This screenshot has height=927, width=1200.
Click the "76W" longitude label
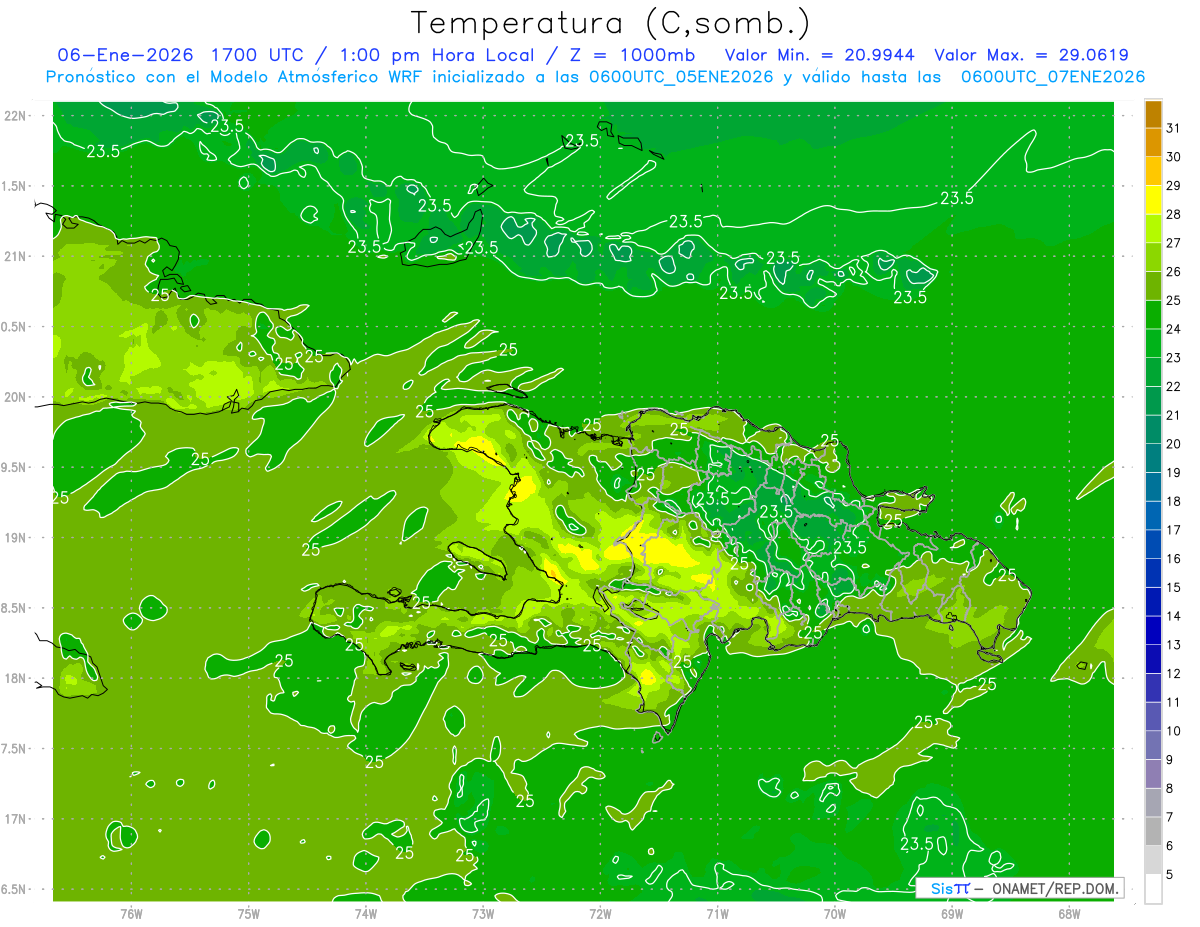pyautogui.click(x=131, y=913)
